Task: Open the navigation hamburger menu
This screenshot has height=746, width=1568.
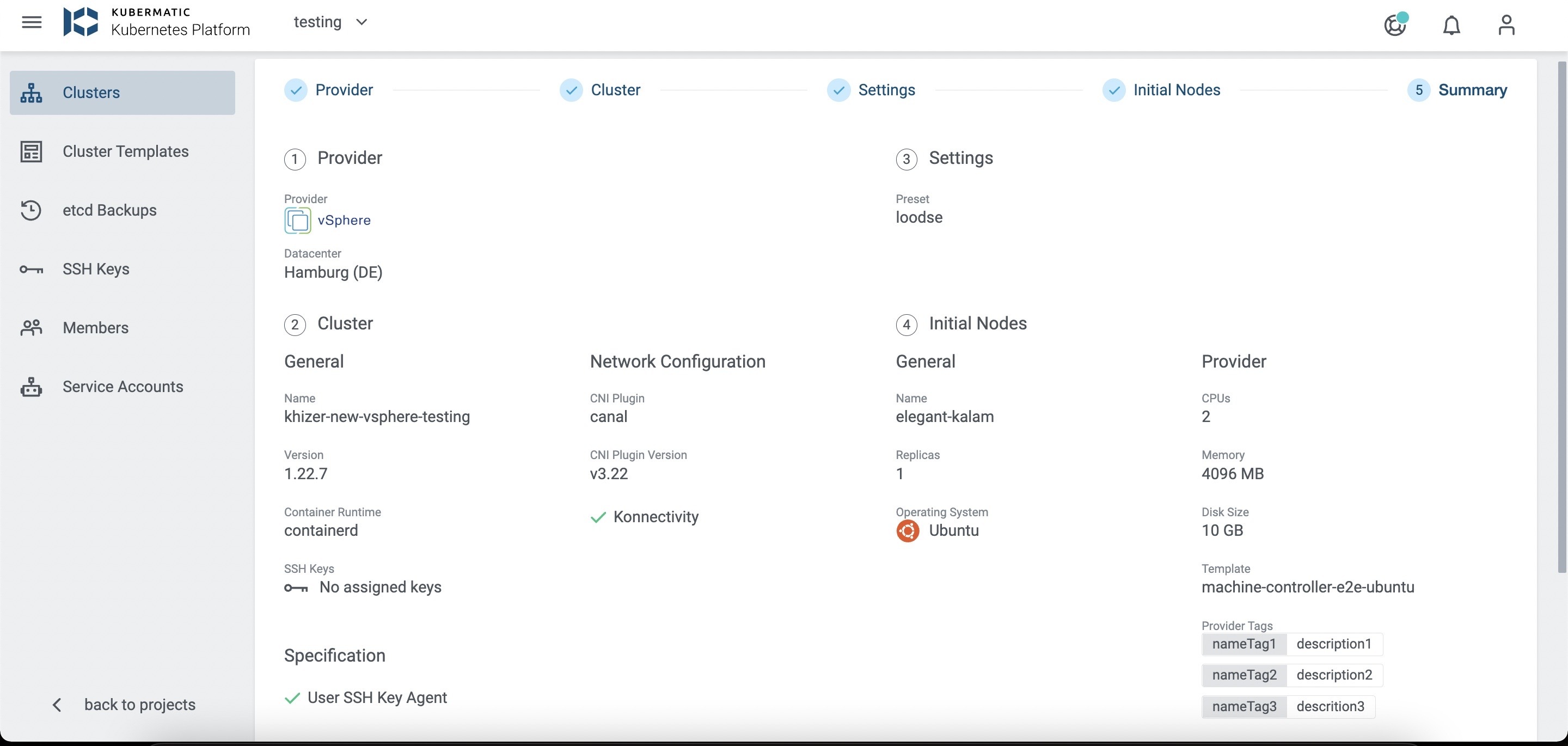Action: 32,22
